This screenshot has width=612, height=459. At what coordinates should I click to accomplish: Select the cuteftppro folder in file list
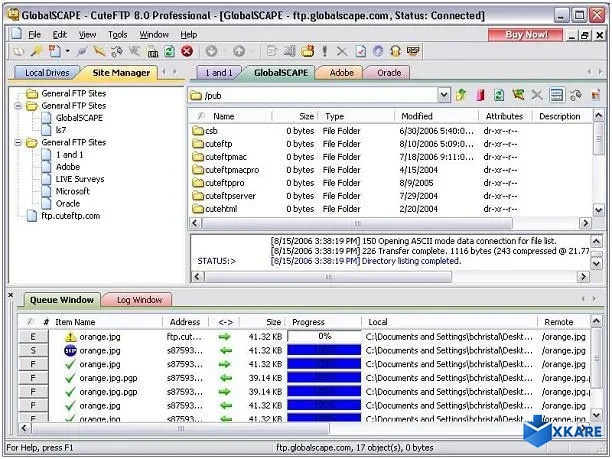[225, 183]
